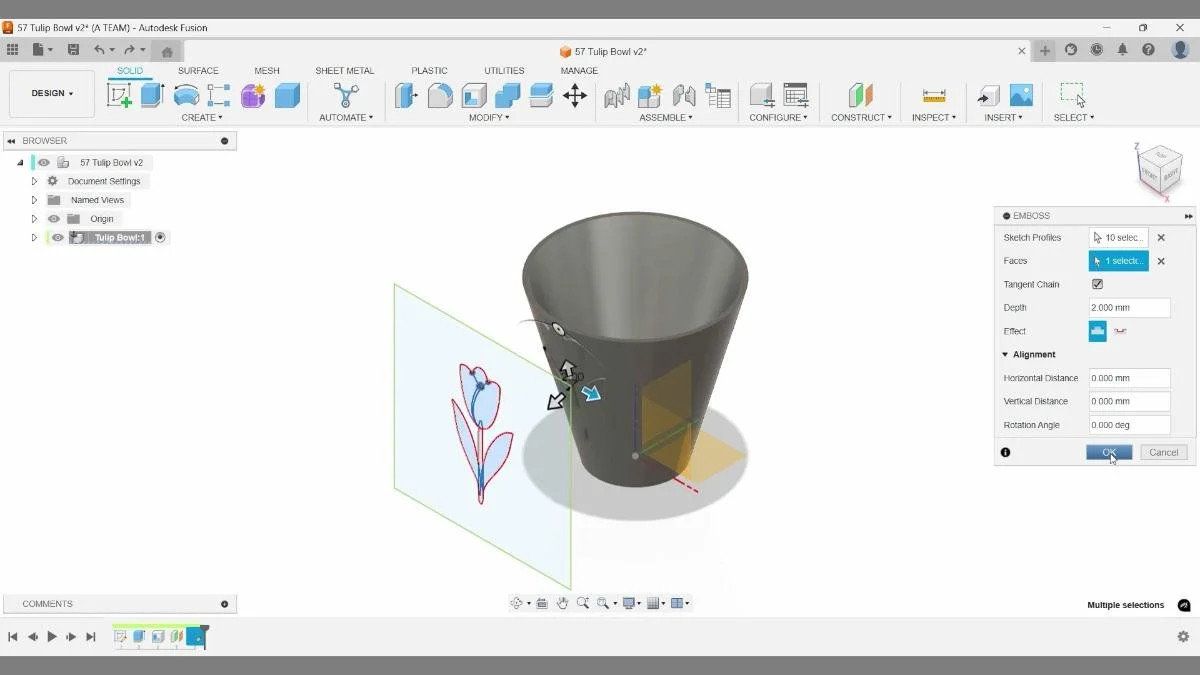Open the Measure tool under Inspect
Viewport: 1200px width, 675px height.
tap(933, 95)
